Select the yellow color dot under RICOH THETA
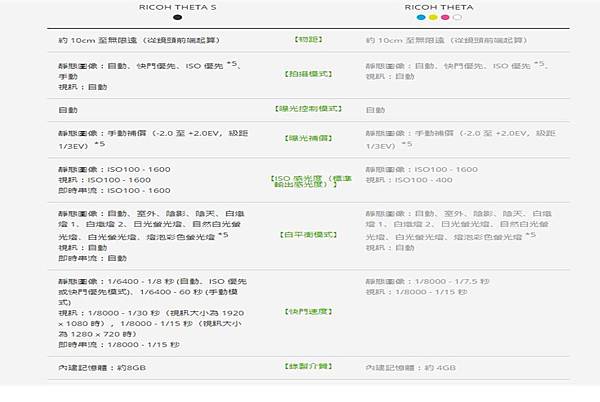 [433, 17]
